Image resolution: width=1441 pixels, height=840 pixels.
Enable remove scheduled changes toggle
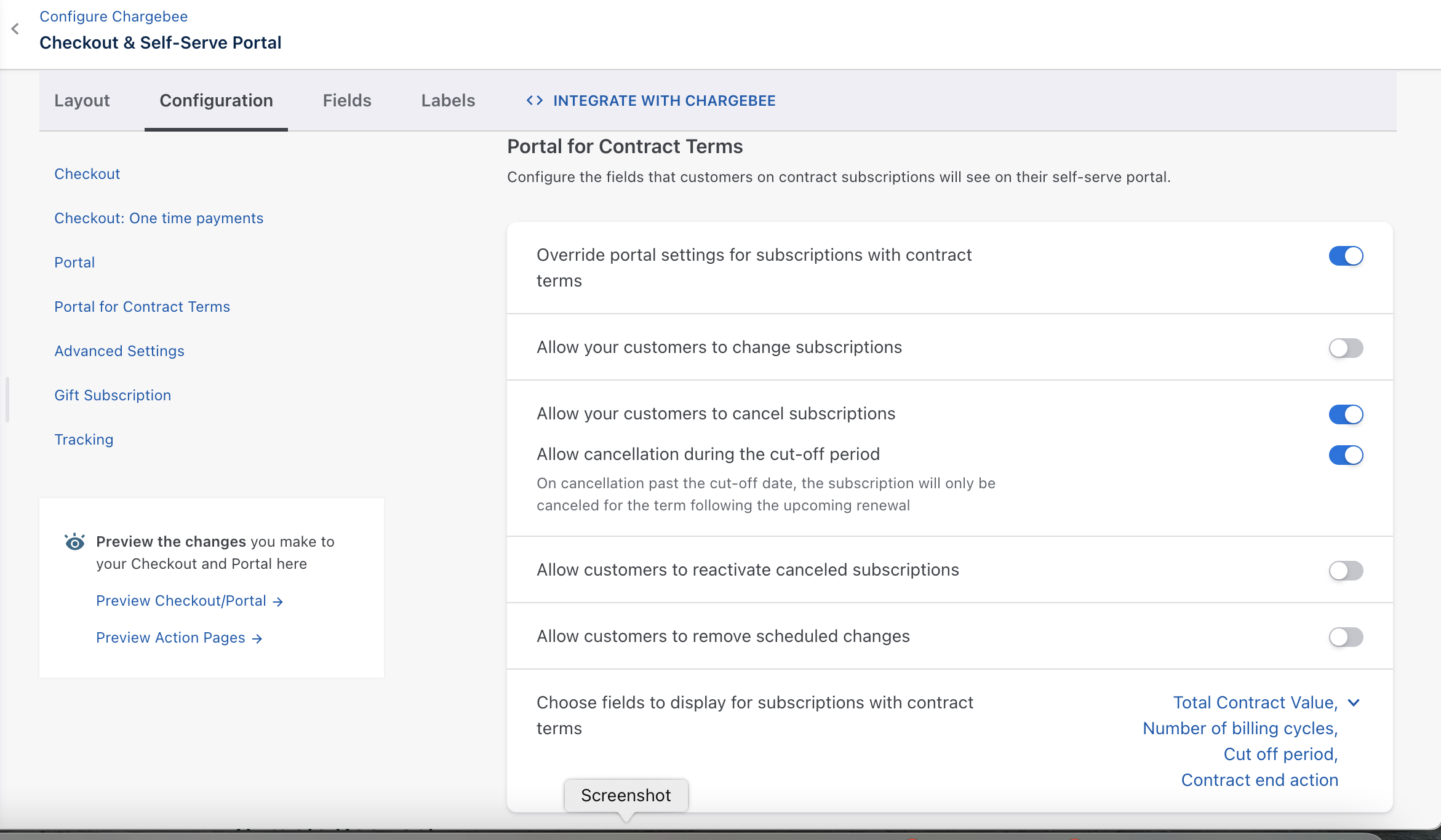[x=1346, y=637]
